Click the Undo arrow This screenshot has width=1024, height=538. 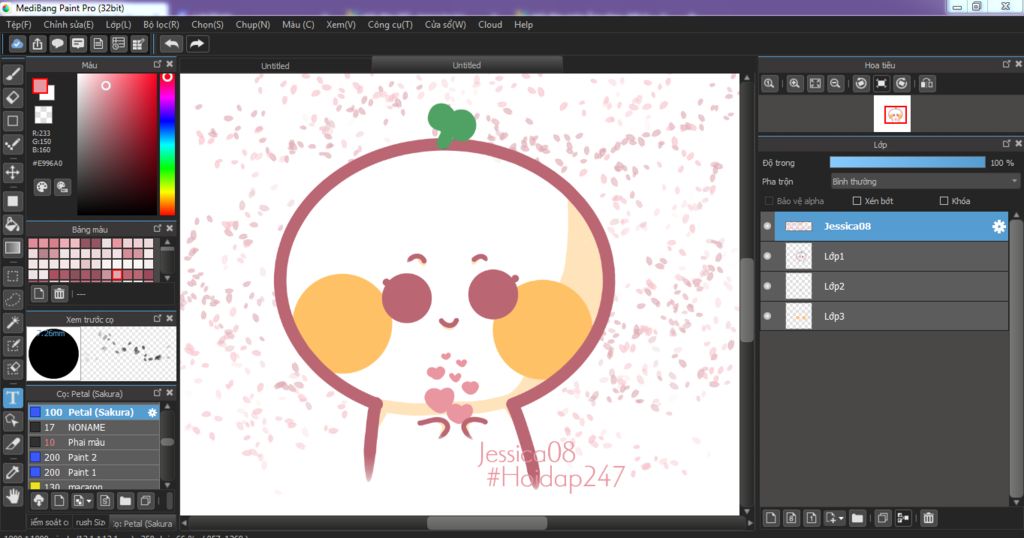(172, 44)
